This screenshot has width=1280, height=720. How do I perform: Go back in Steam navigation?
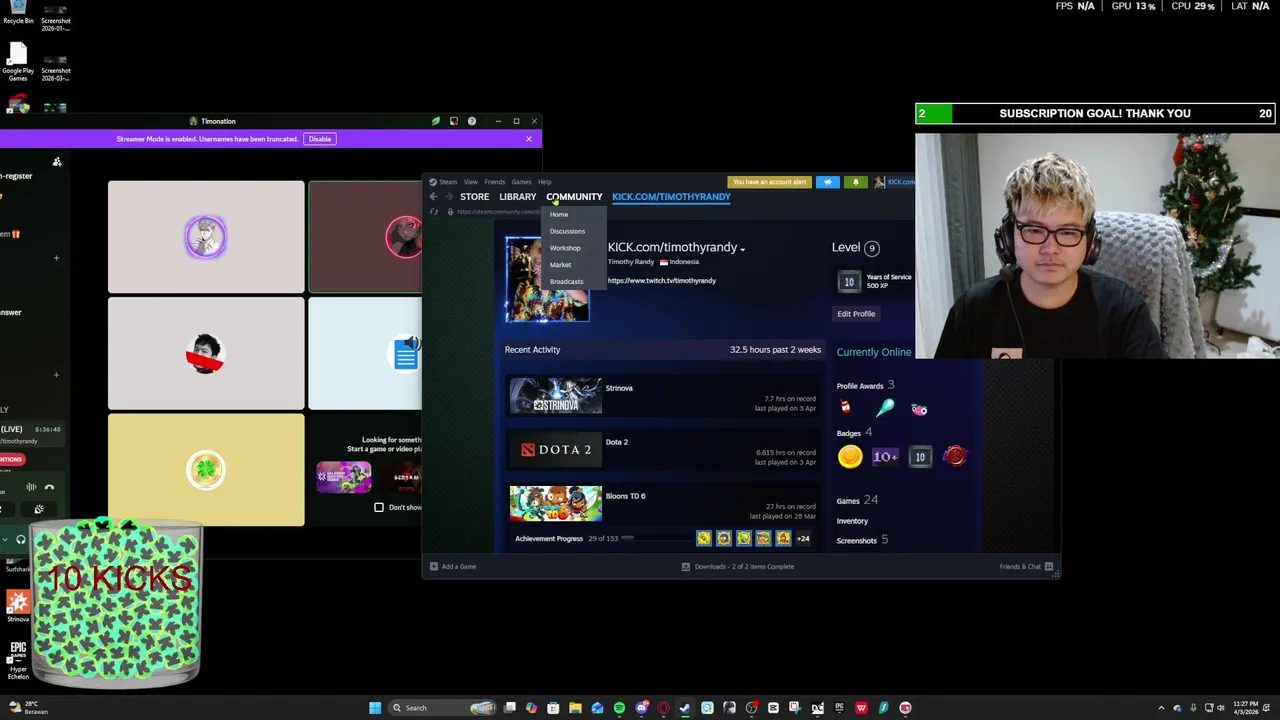click(433, 197)
